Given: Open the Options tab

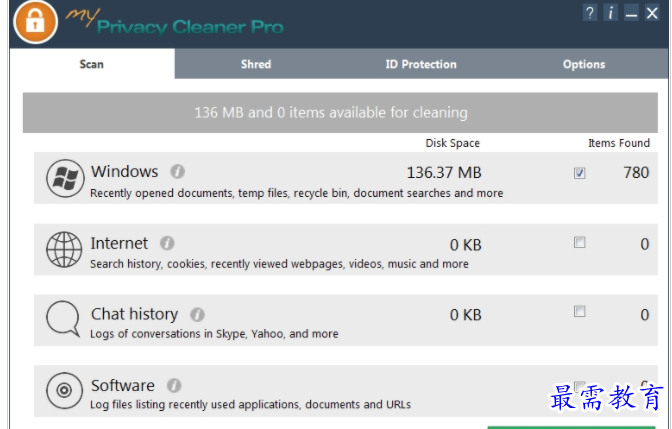Looking at the screenshot, I should click(584, 64).
